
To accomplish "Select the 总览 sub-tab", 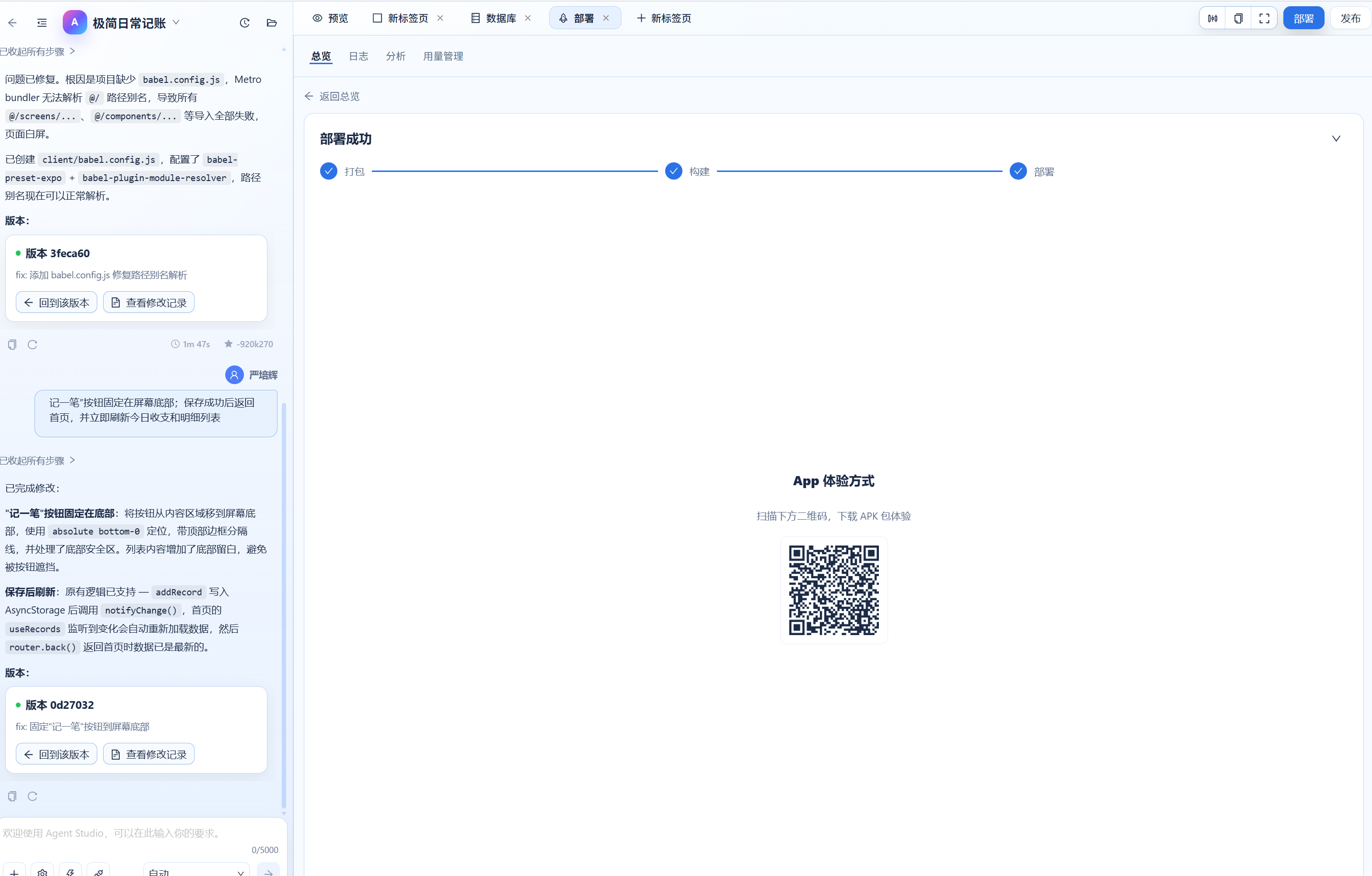I will click(x=322, y=56).
